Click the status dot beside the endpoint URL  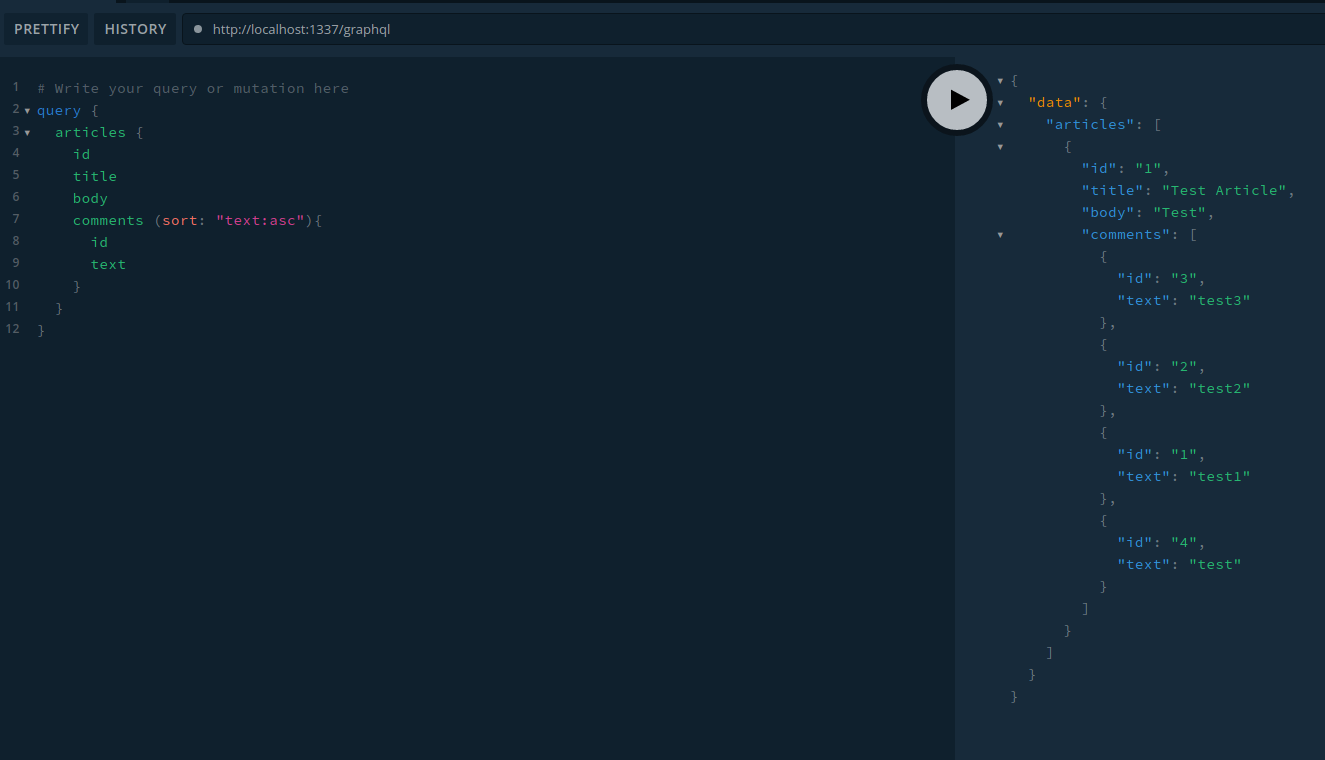pyautogui.click(x=198, y=29)
